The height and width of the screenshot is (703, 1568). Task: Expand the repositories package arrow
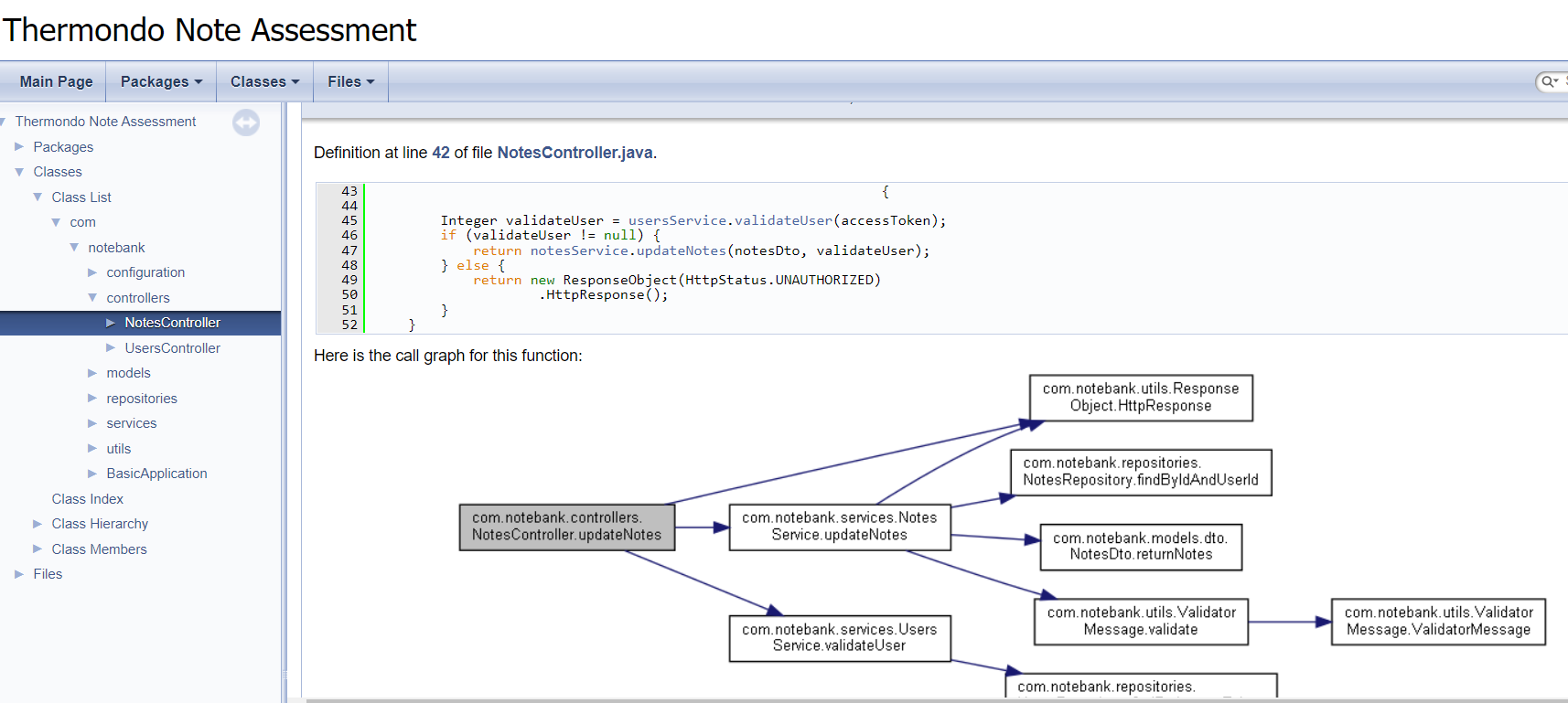point(92,398)
